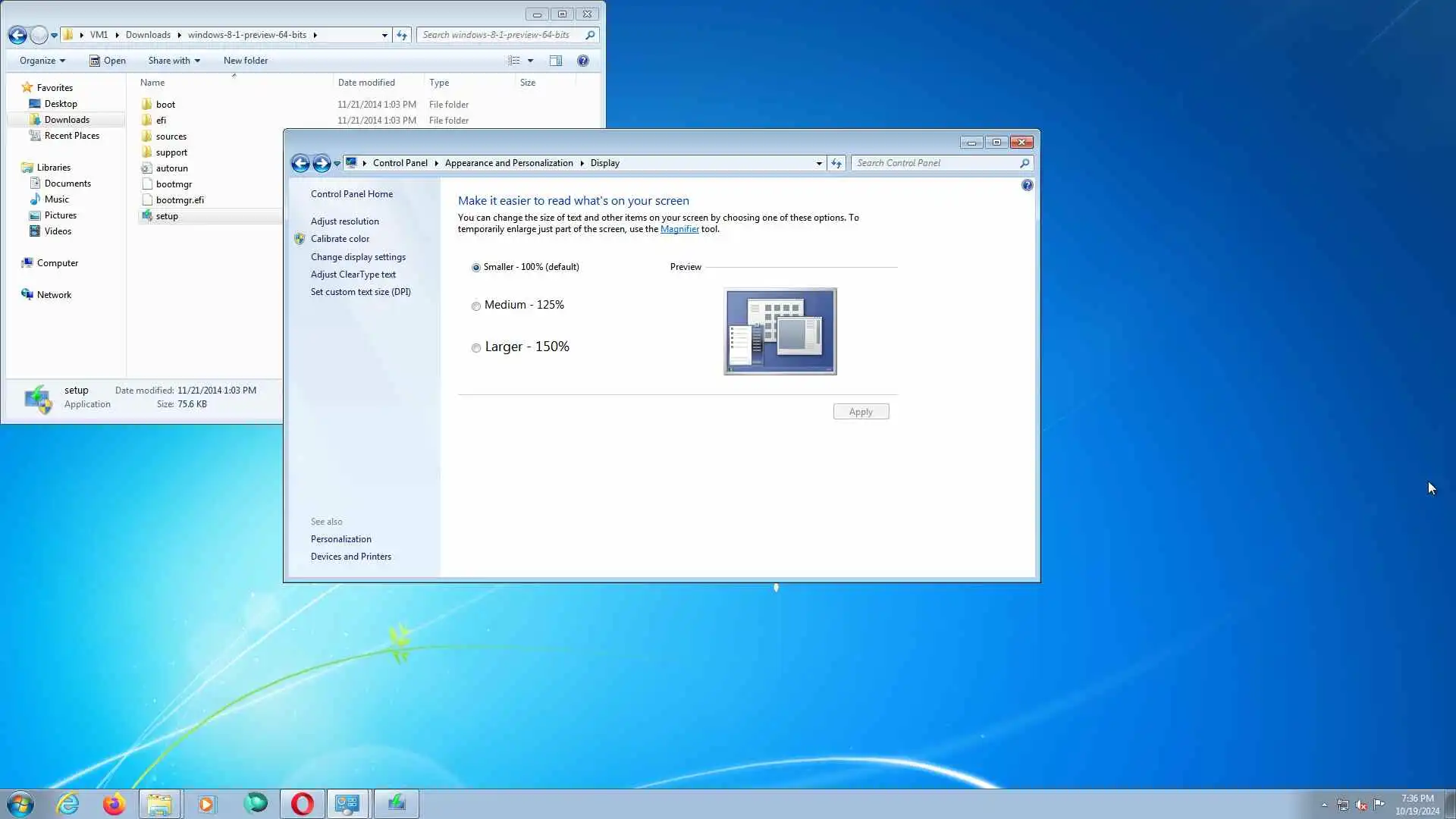Click the Magnifier link

pos(679,229)
